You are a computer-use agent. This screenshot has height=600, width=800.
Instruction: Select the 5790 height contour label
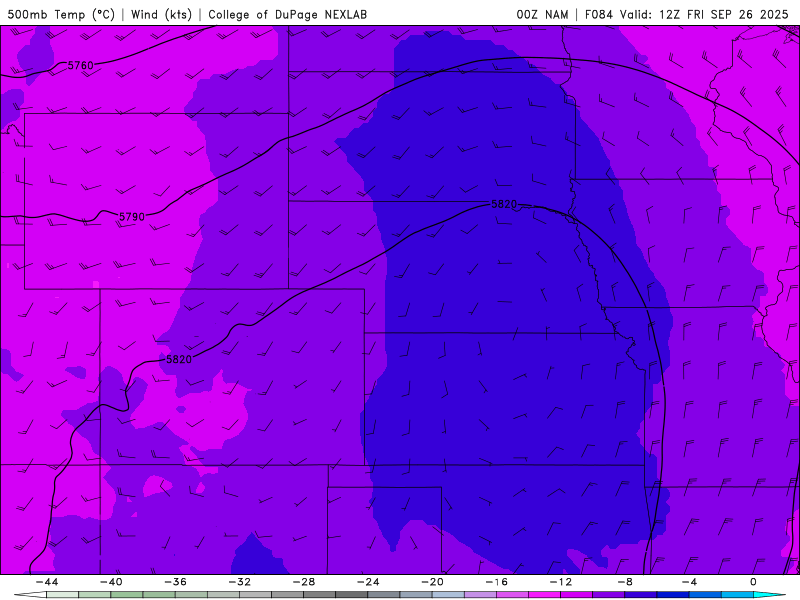pyautogui.click(x=132, y=217)
